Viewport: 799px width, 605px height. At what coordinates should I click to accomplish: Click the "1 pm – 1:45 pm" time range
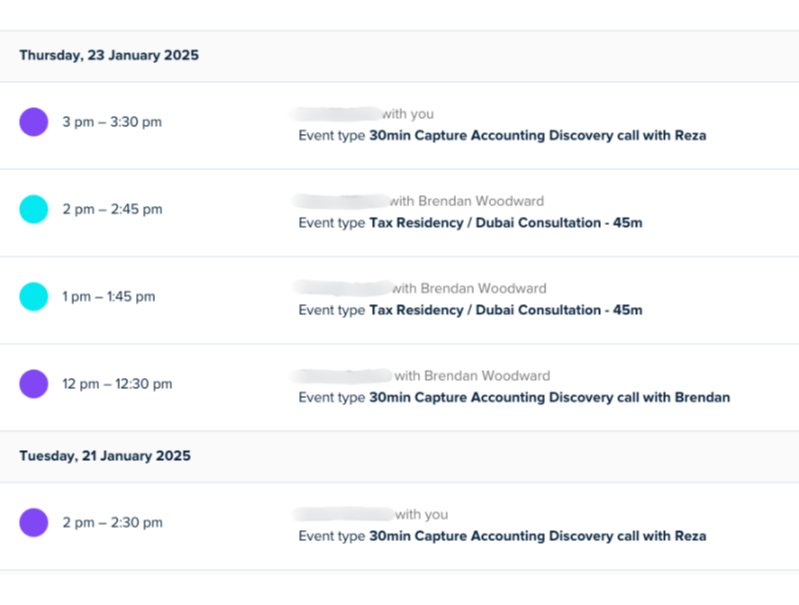click(x=108, y=296)
